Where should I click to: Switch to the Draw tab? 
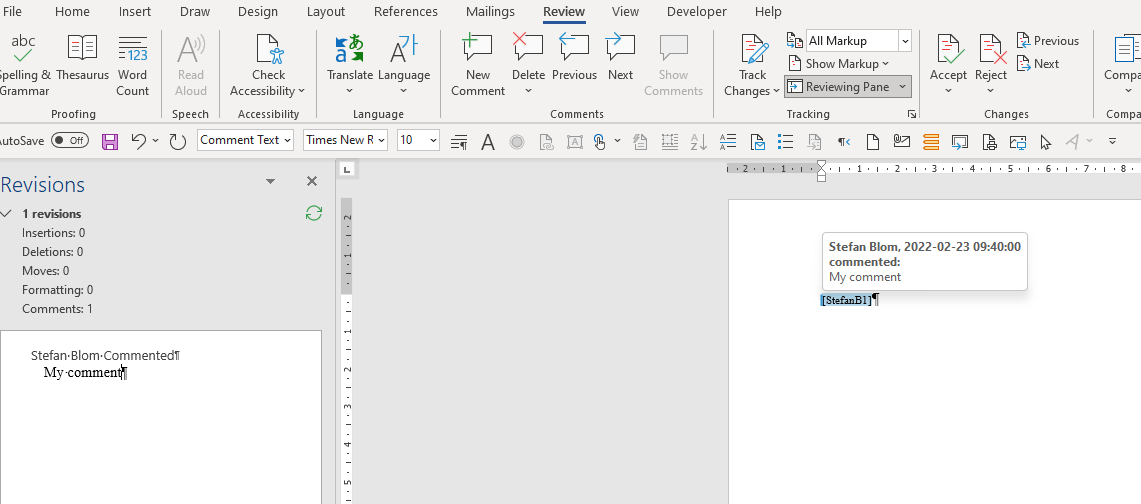[x=194, y=12]
